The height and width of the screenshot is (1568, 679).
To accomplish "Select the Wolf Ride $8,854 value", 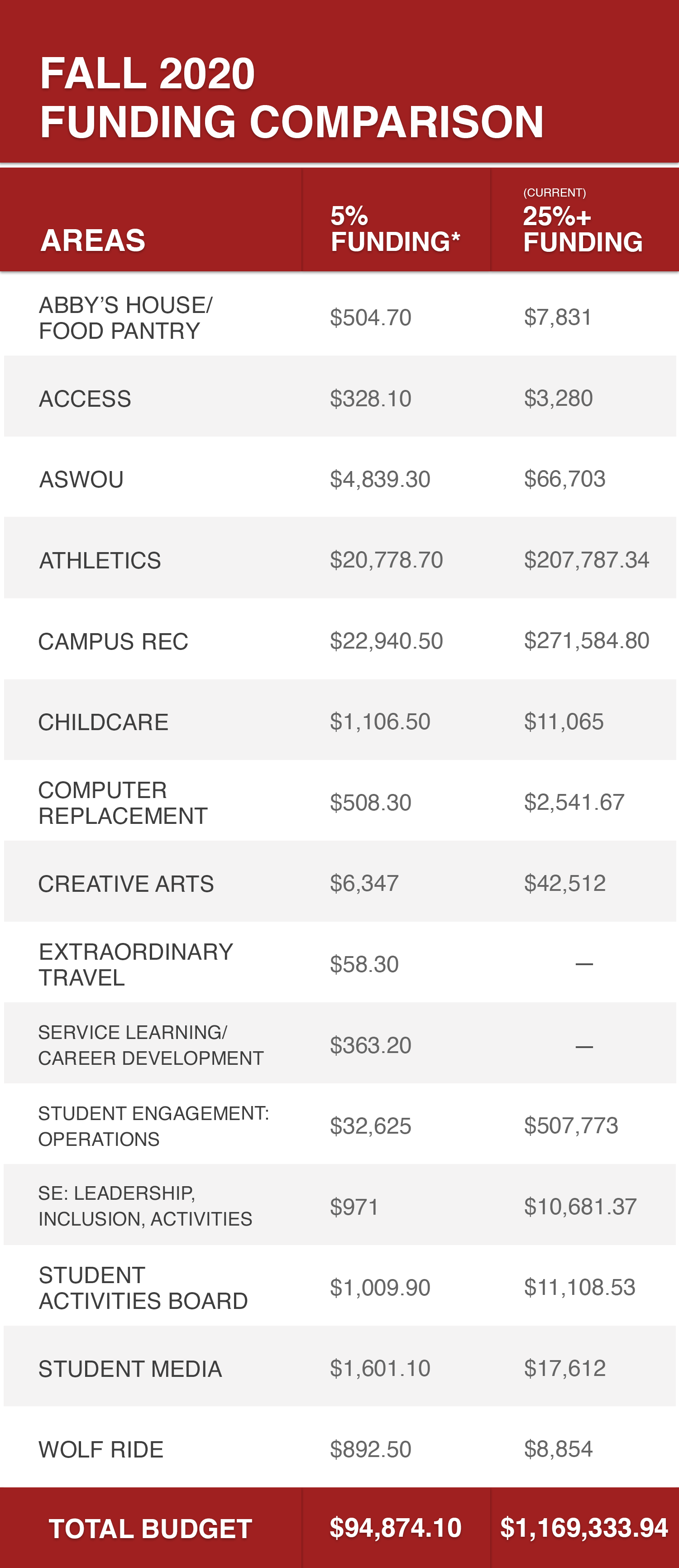I will (x=558, y=1449).
